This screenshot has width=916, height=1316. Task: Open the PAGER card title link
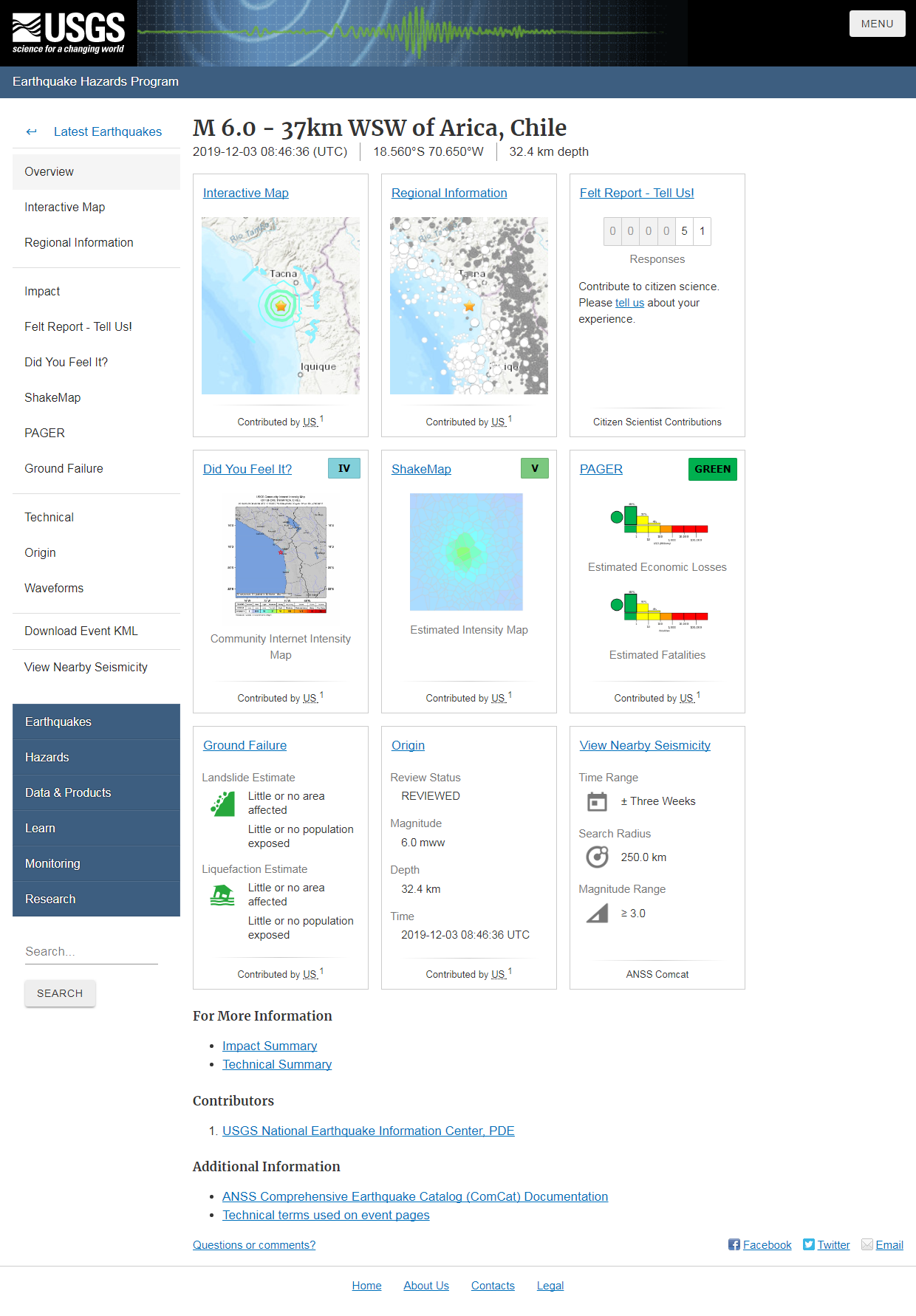[601, 469]
